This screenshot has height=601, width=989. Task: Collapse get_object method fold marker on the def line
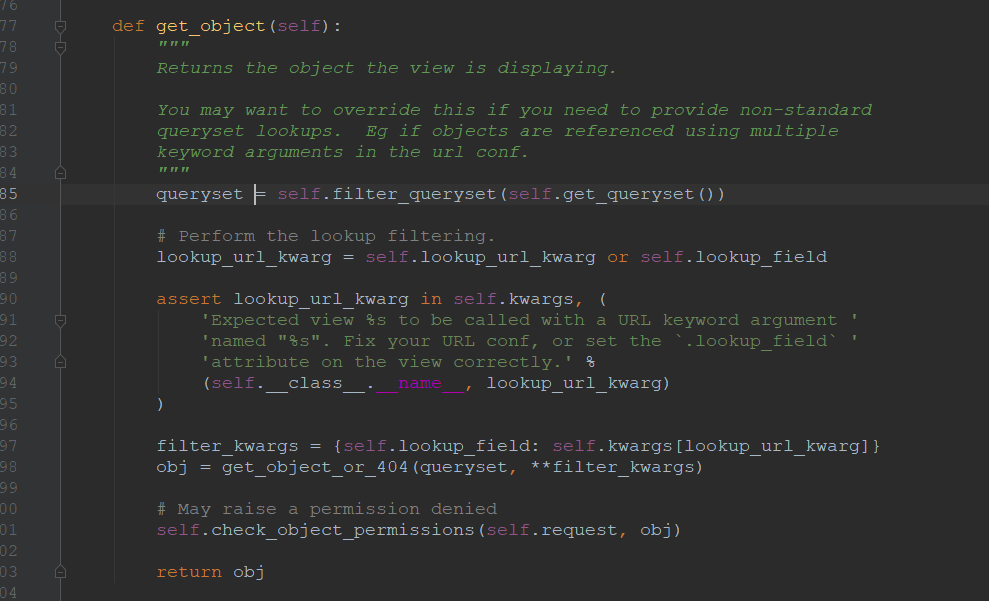[x=61, y=26]
